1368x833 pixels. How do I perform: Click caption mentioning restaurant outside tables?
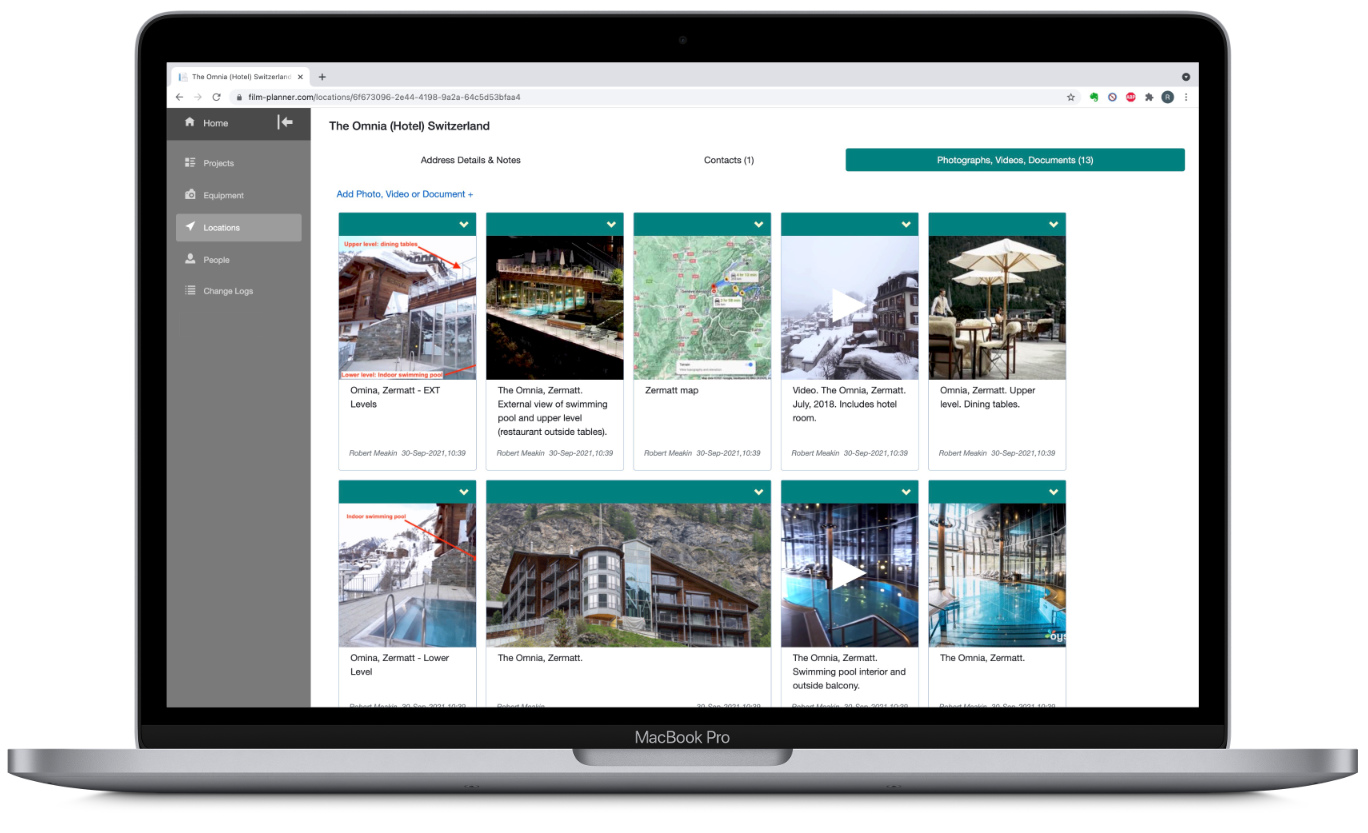pyautogui.click(x=553, y=411)
